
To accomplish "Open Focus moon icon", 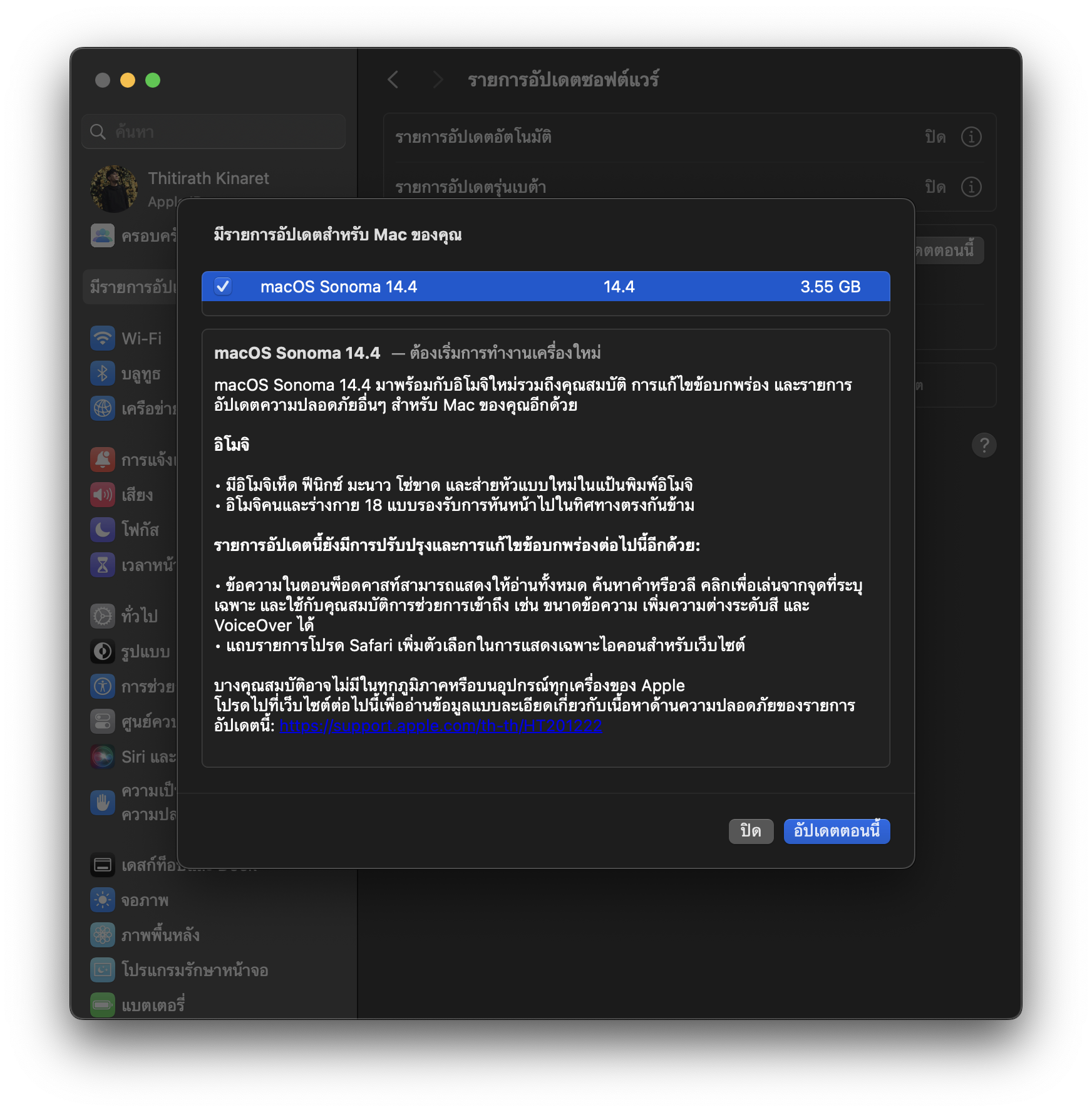I will point(103,530).
